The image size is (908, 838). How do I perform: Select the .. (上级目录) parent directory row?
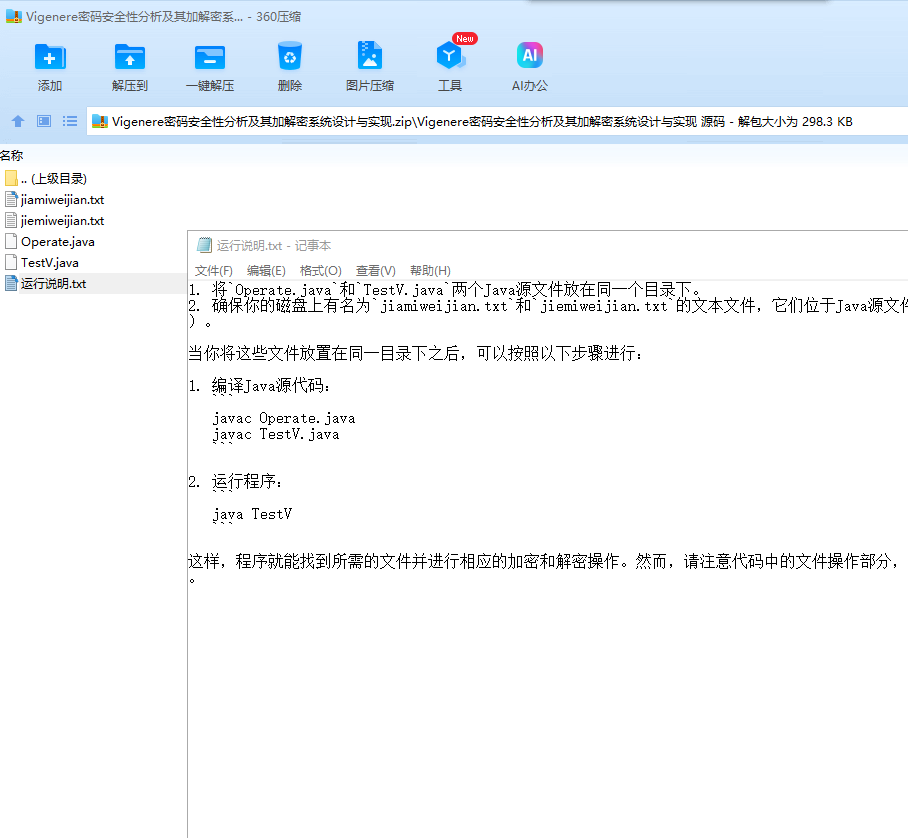click(54, 178)
